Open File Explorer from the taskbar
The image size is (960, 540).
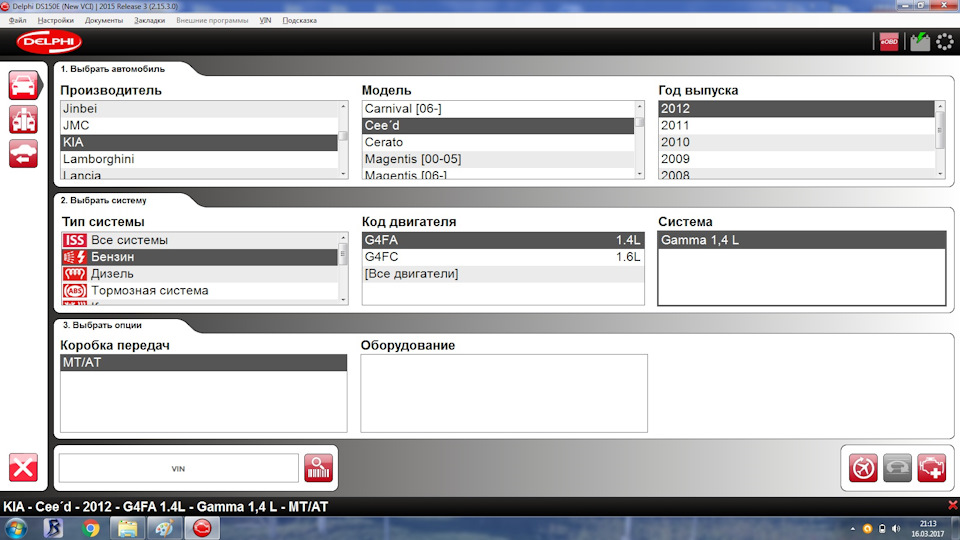click(x=127, y=528)
